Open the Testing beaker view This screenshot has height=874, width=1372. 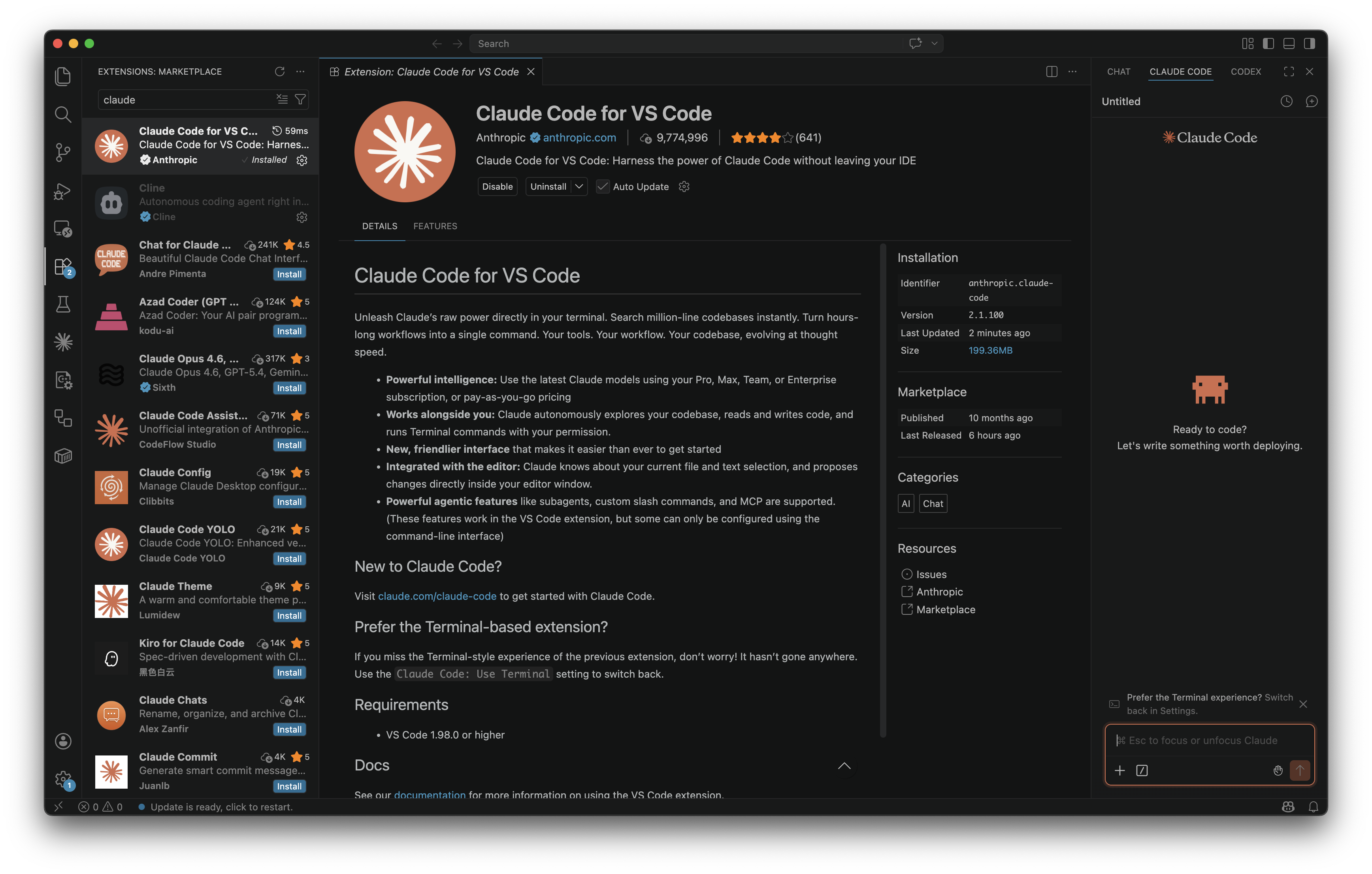coord(63,304)
